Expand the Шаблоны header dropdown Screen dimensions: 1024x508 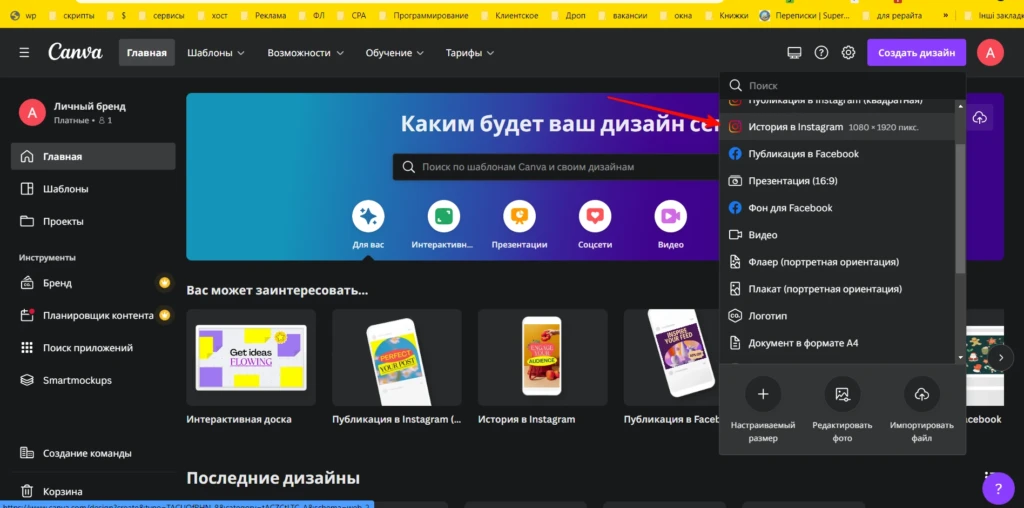pyautogui.click(x=216, y=53)
